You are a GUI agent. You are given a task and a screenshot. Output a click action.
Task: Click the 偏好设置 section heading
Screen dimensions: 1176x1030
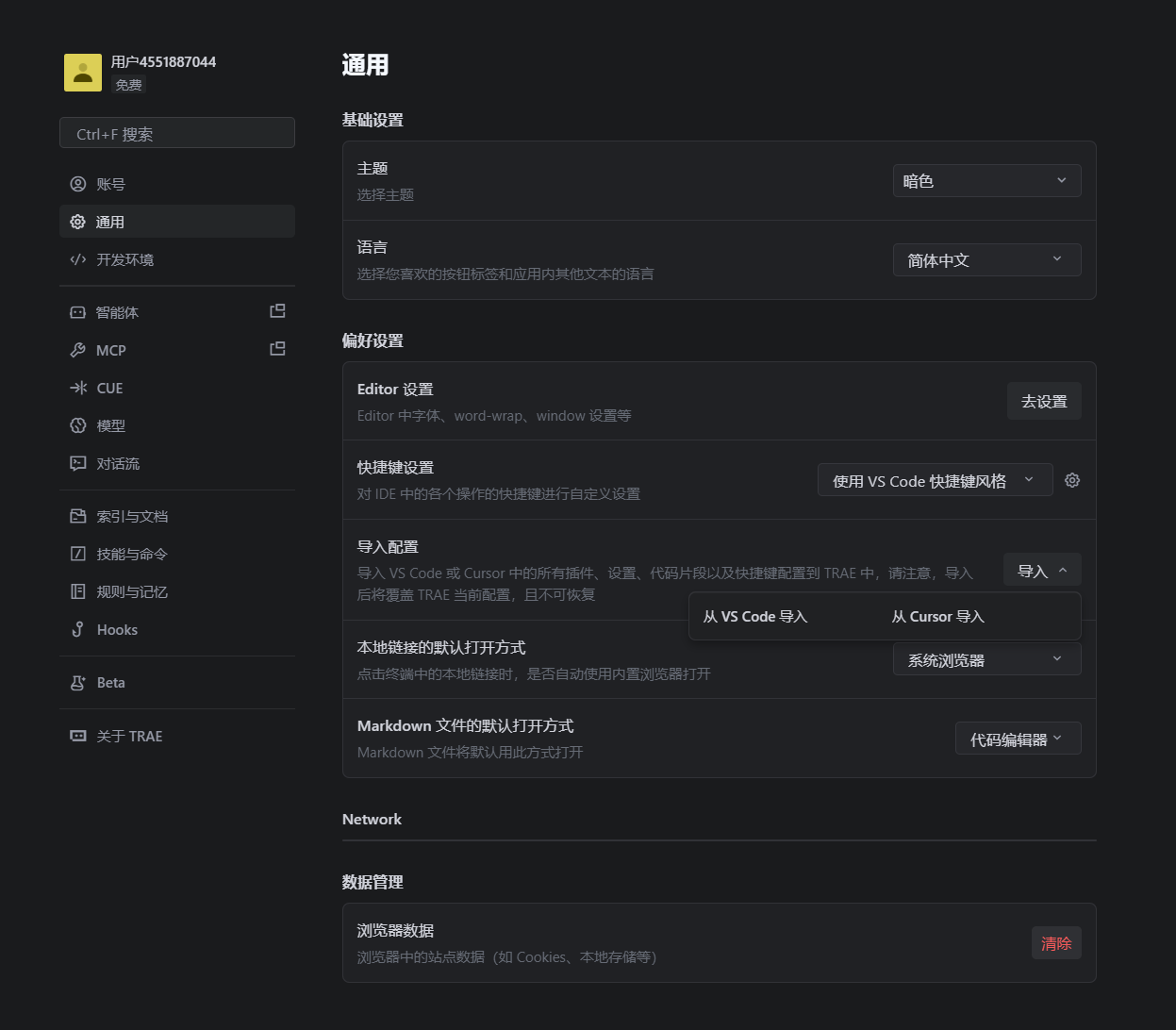click(373, 341)
